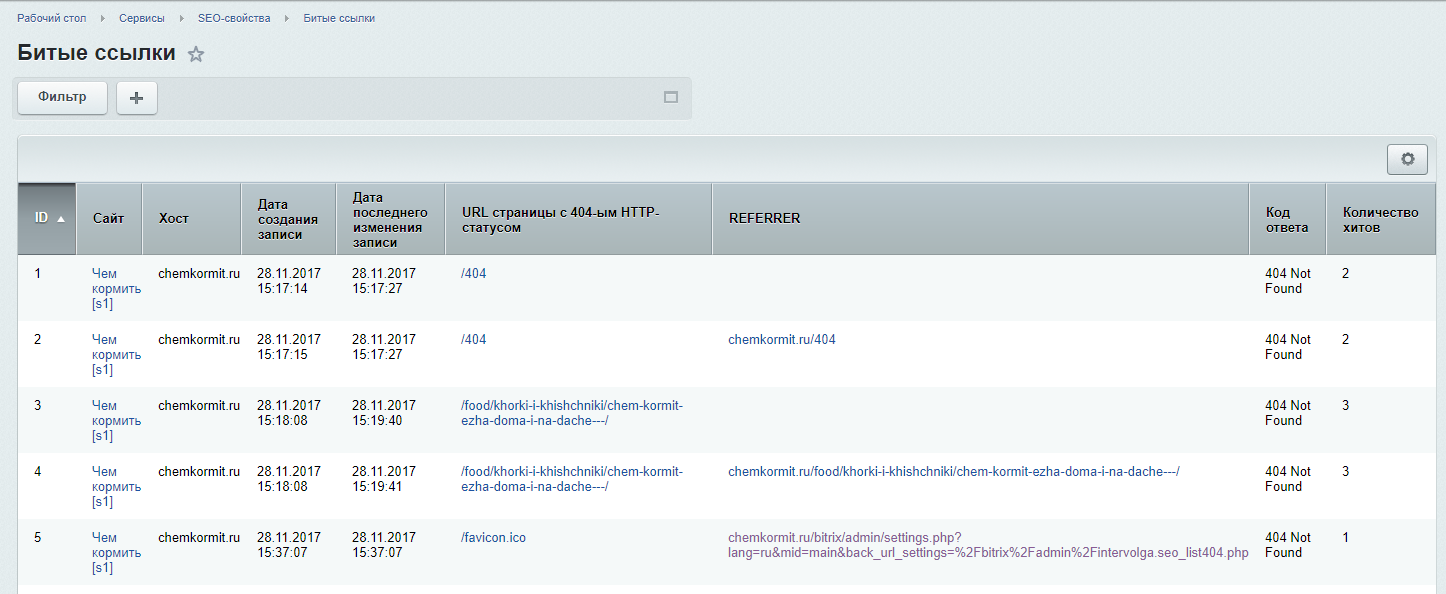The width and height of the screenshot is (1446, 594).
Task: Click the REFERRER column header
Action: pos(764,218)
